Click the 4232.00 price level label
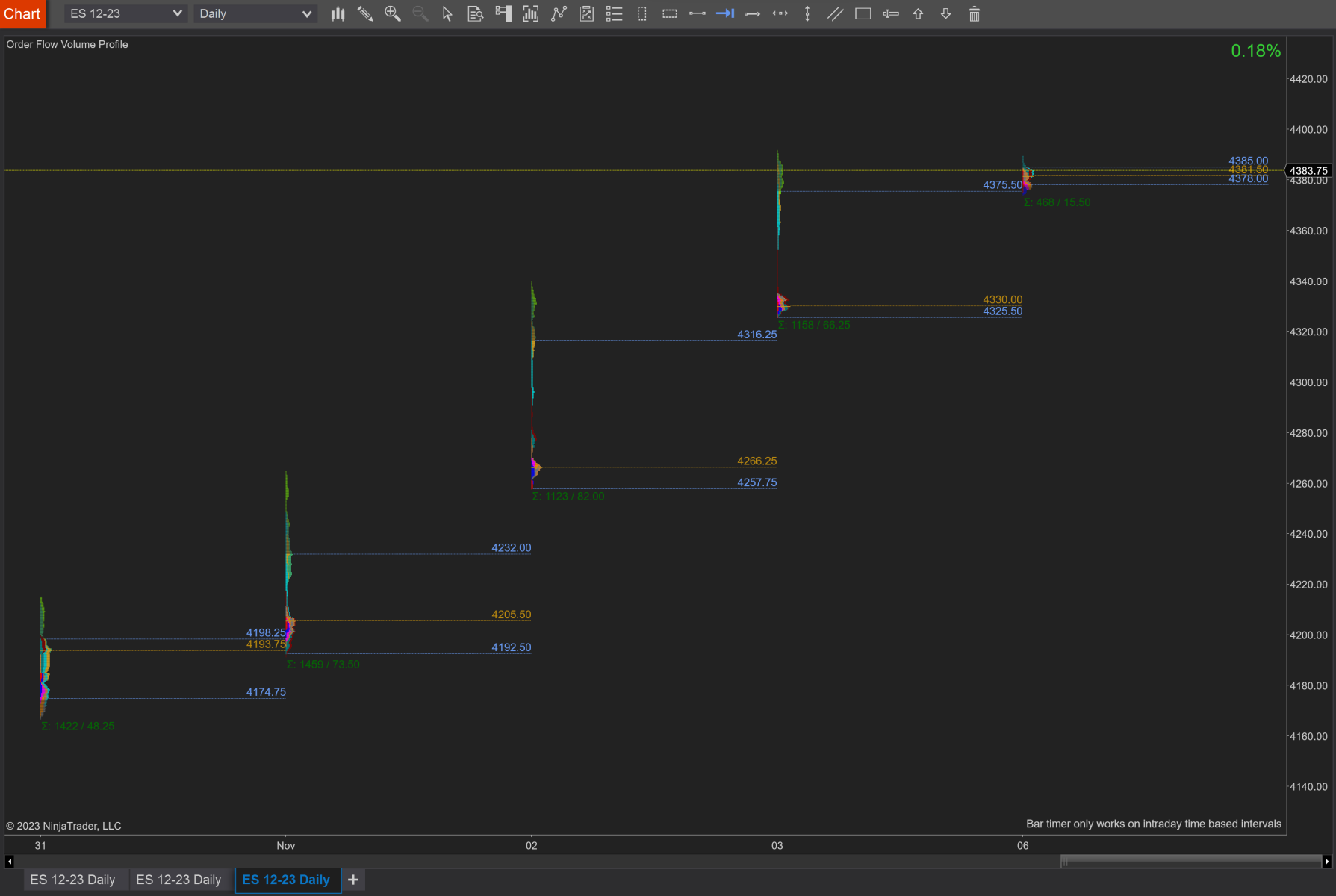The width and height of the screenshot is (1336, 896). [x=511, y=548]
